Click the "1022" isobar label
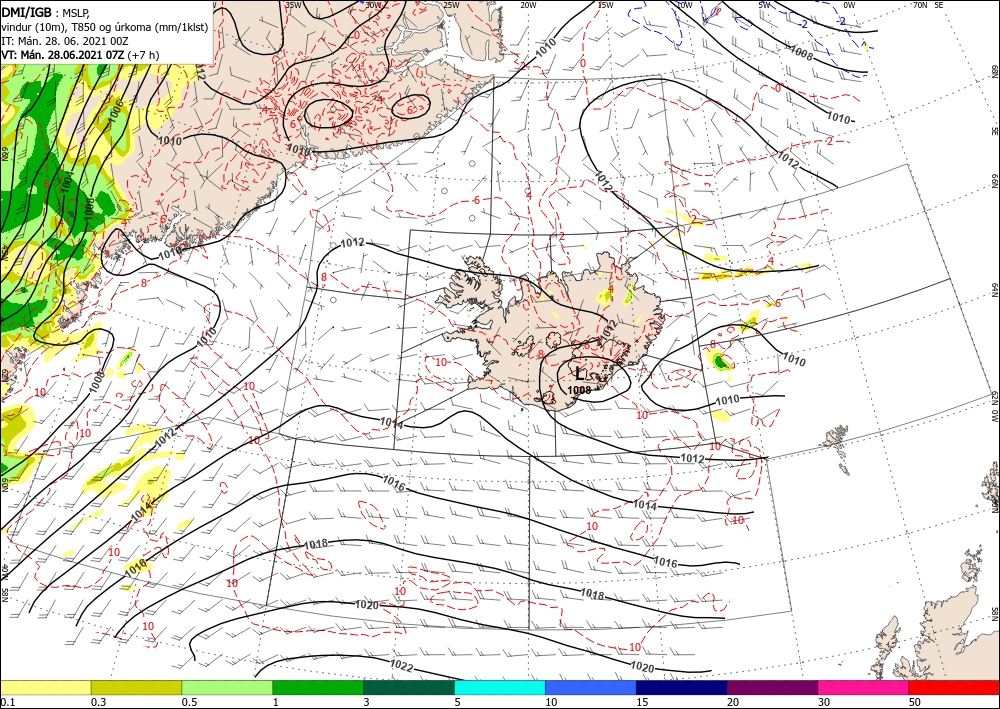The width and height of the screenshot is (1000, 709). (402, 666)
